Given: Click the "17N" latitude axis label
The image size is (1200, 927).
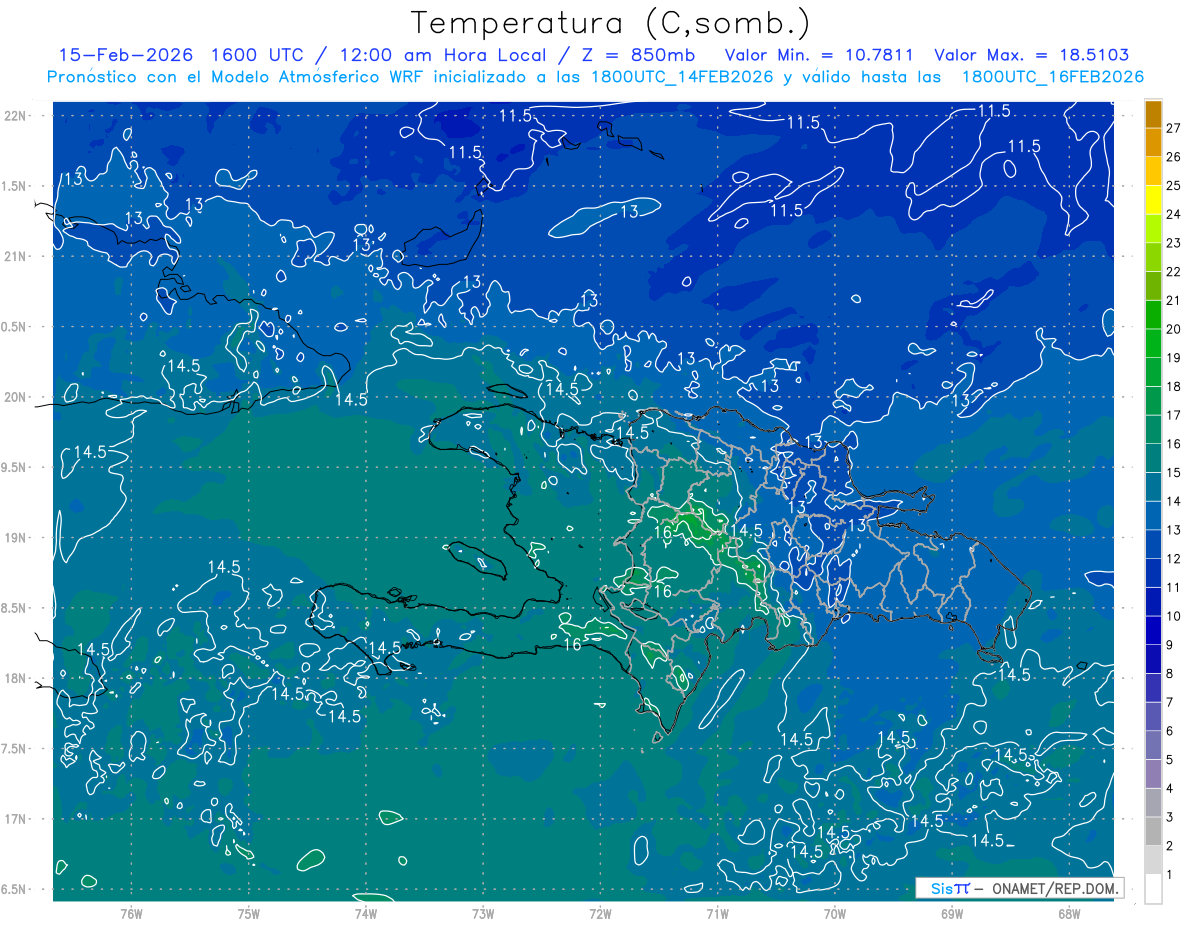Looking at the screenshot, I should pos(16,819).
